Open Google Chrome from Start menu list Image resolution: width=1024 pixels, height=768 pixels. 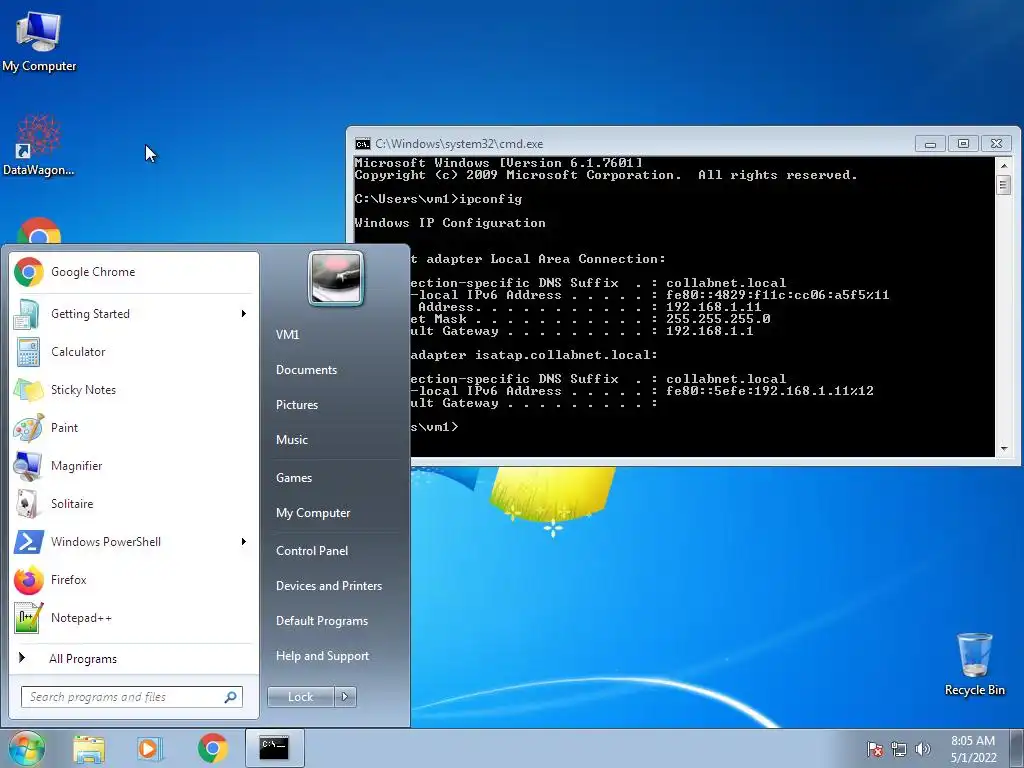pyautogui.click(x=134, y=272)
